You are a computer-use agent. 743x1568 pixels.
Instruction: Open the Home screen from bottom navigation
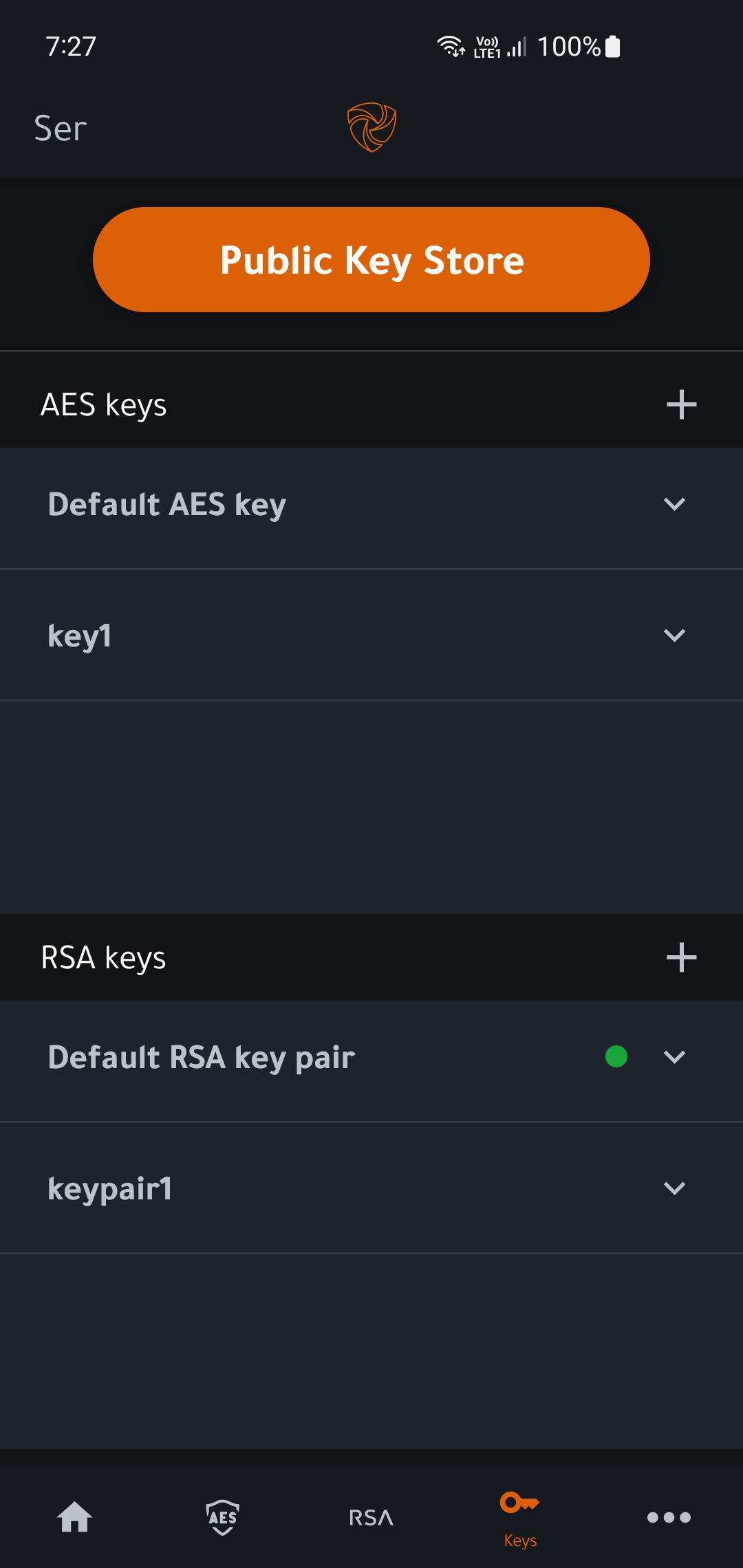74,1516
